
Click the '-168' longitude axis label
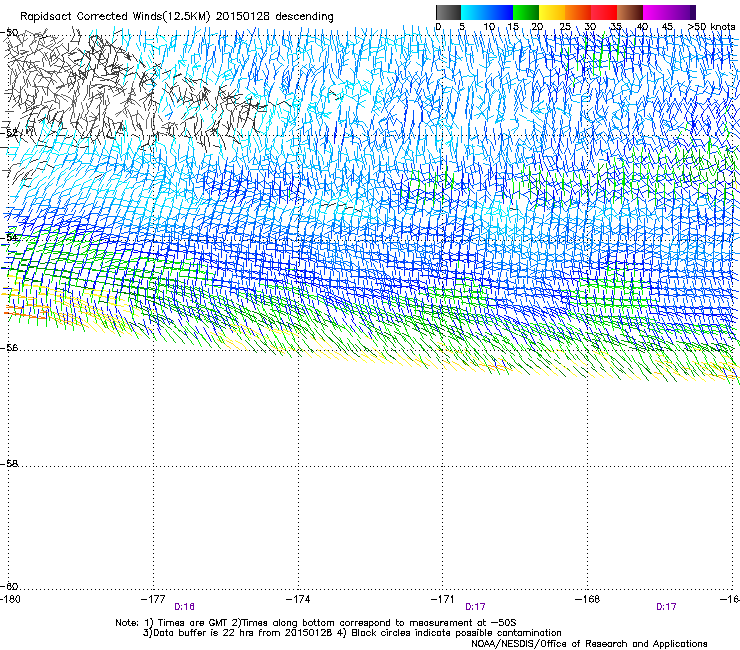[588, 599]
